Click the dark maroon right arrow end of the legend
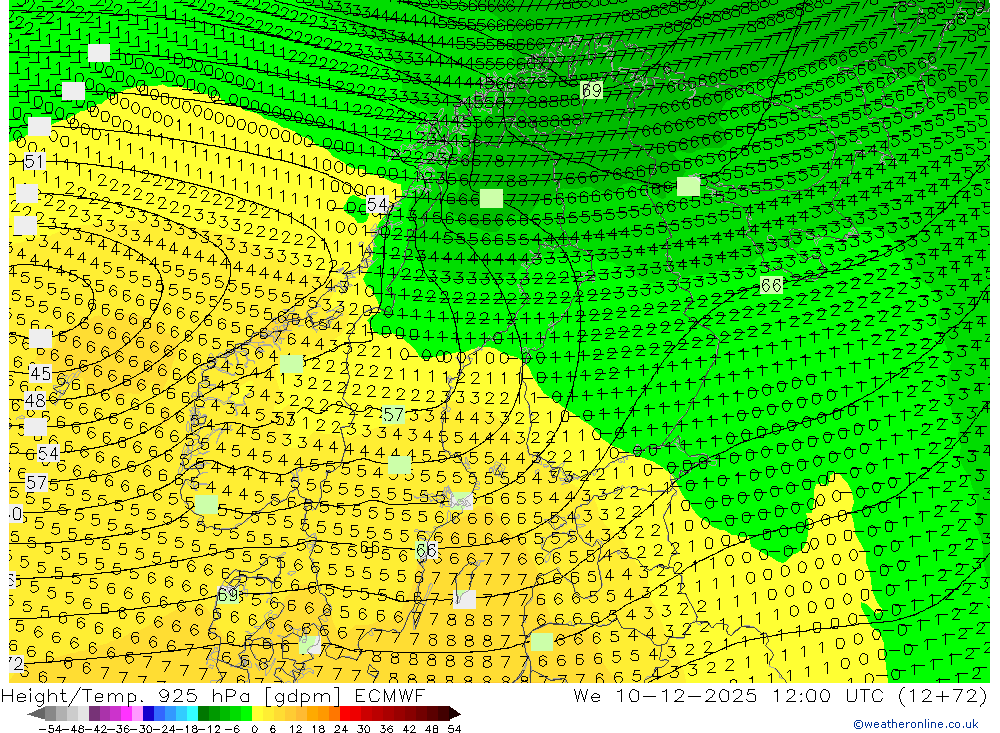The width and height of the screenshot is (1000, 733). (455, 713)
